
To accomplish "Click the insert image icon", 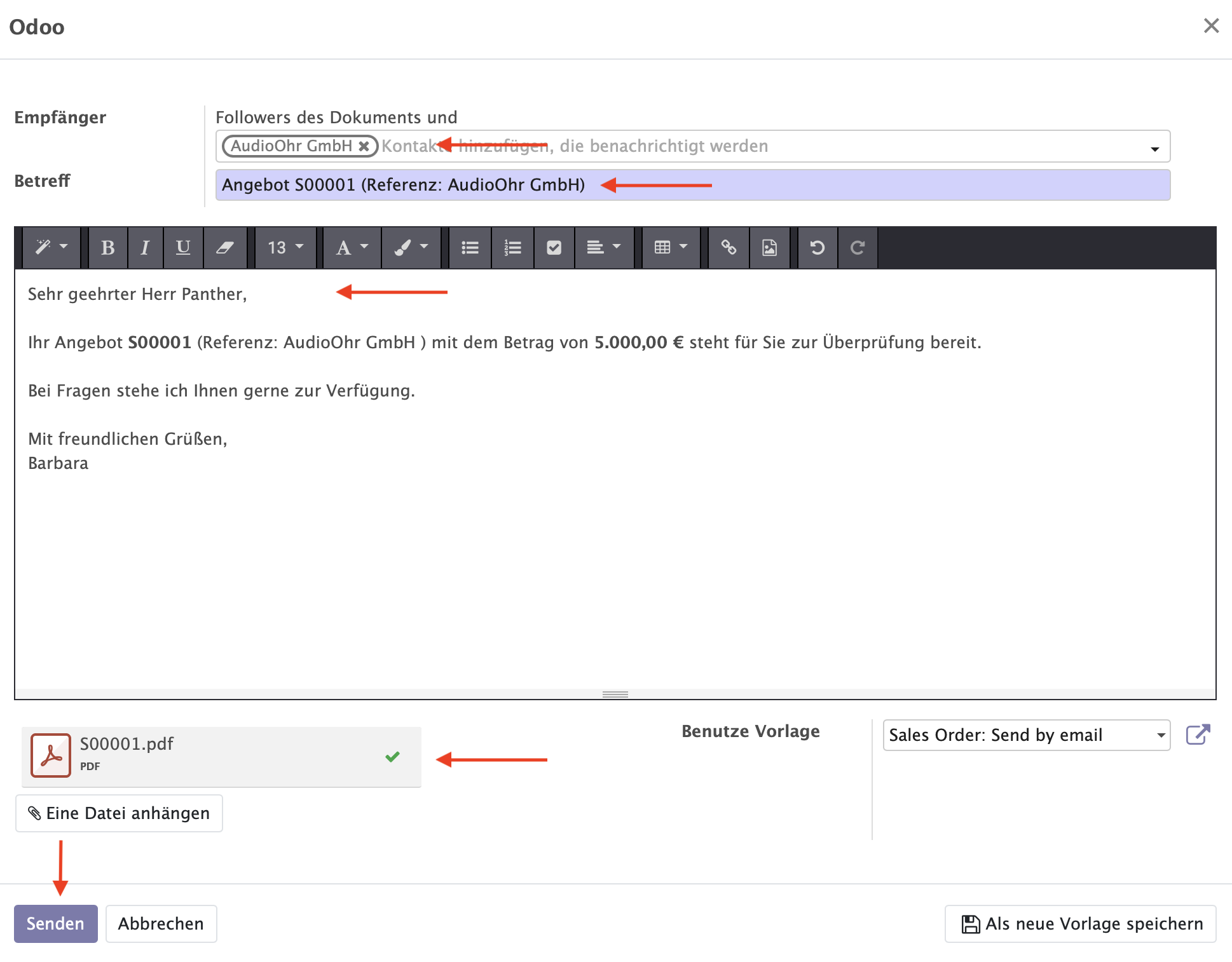I will pyautogui.click(x=770, y=247).
